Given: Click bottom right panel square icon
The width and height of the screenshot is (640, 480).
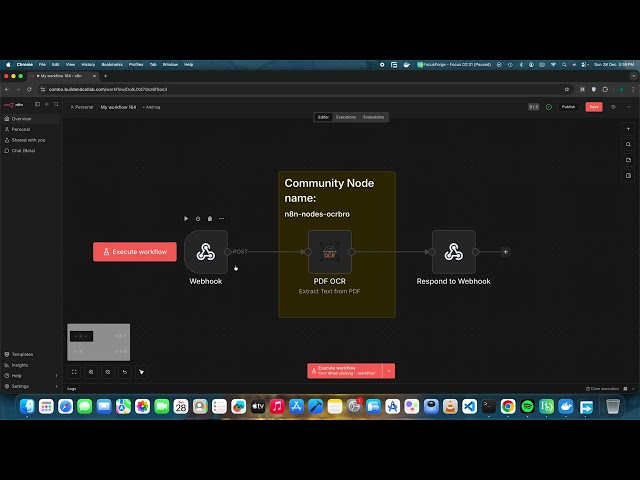Looking at the screenshot, I should point(629,176).
